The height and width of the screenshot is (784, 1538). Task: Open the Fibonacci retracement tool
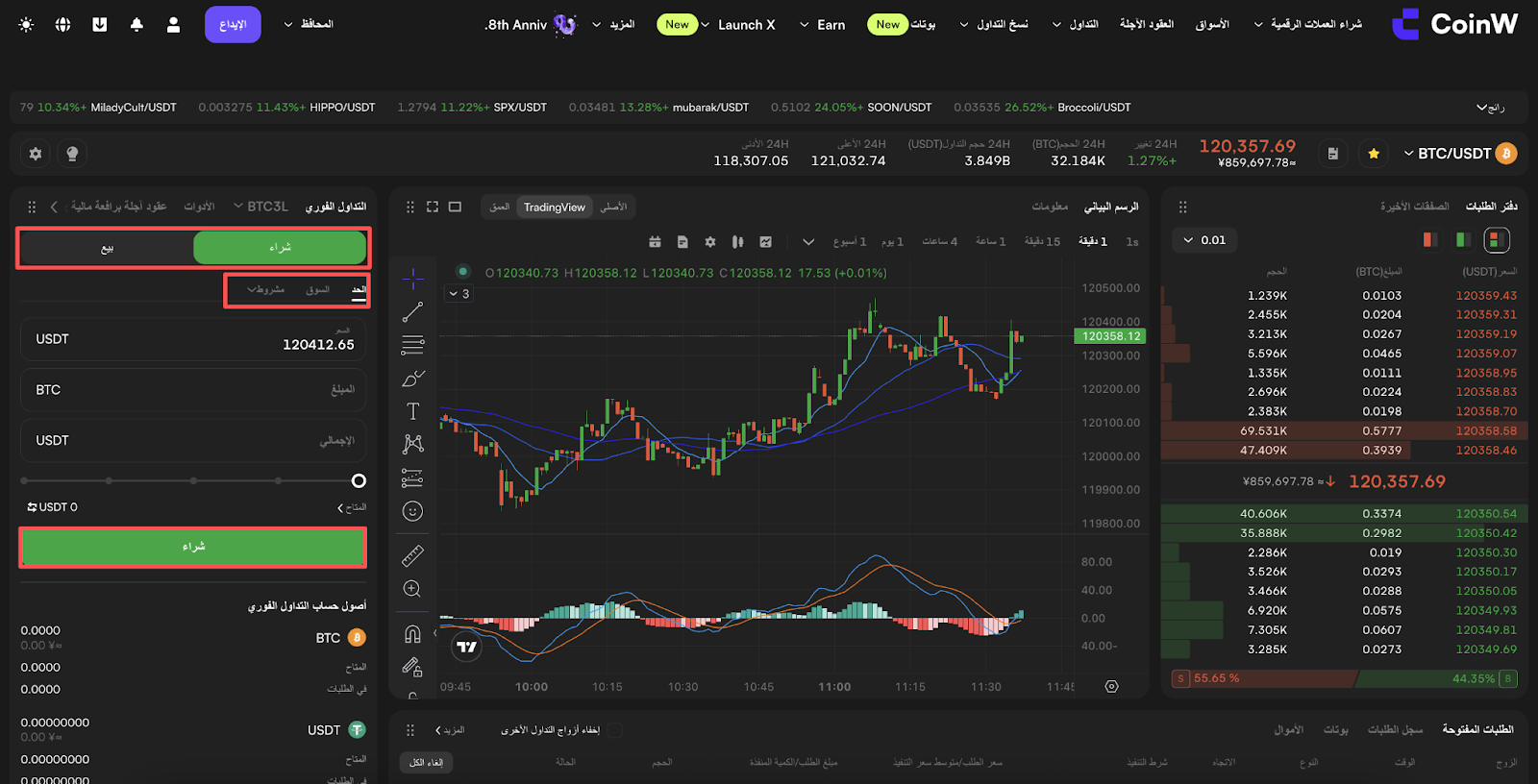click(413, 345)
